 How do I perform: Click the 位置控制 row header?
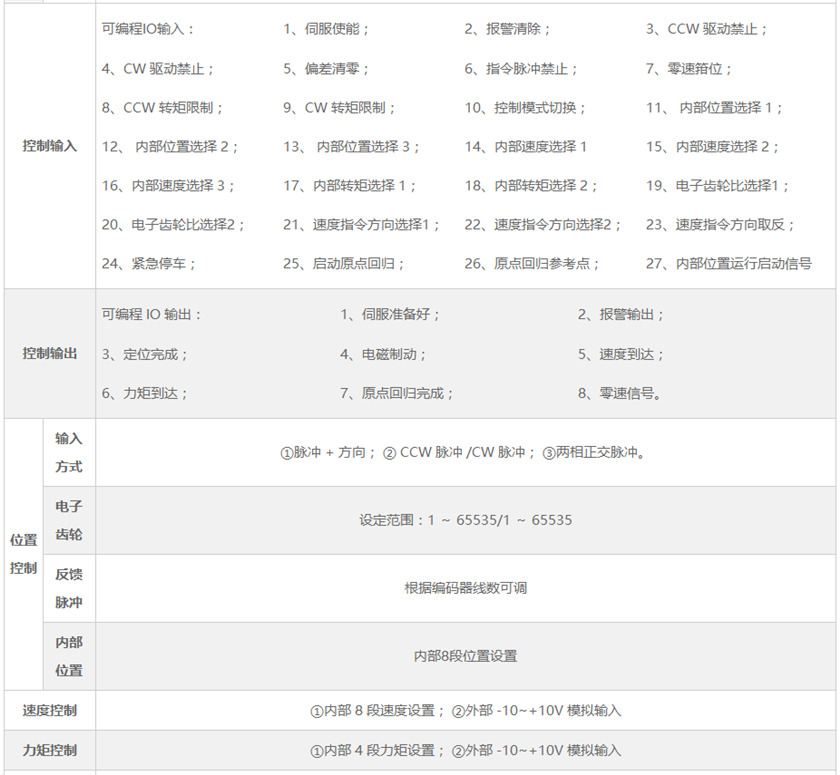[x=24, y=554]
